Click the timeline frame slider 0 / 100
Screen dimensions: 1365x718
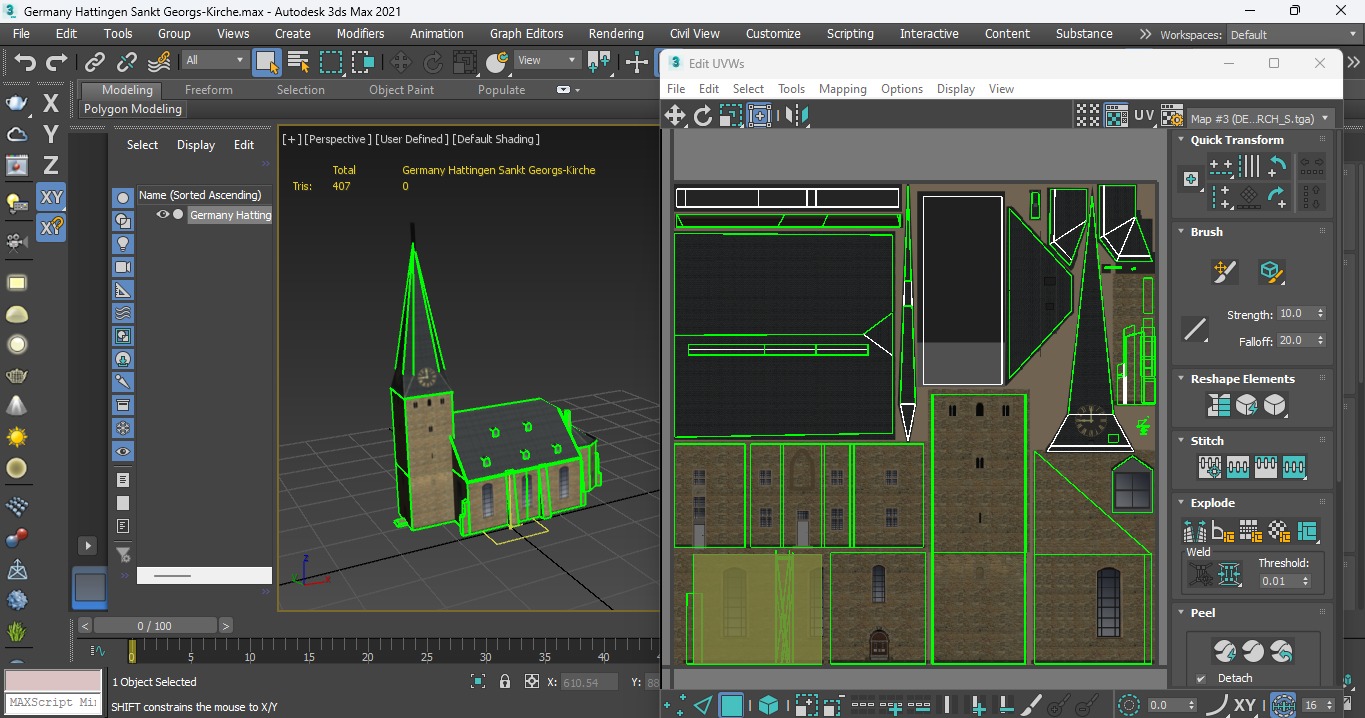pos(155,626)
